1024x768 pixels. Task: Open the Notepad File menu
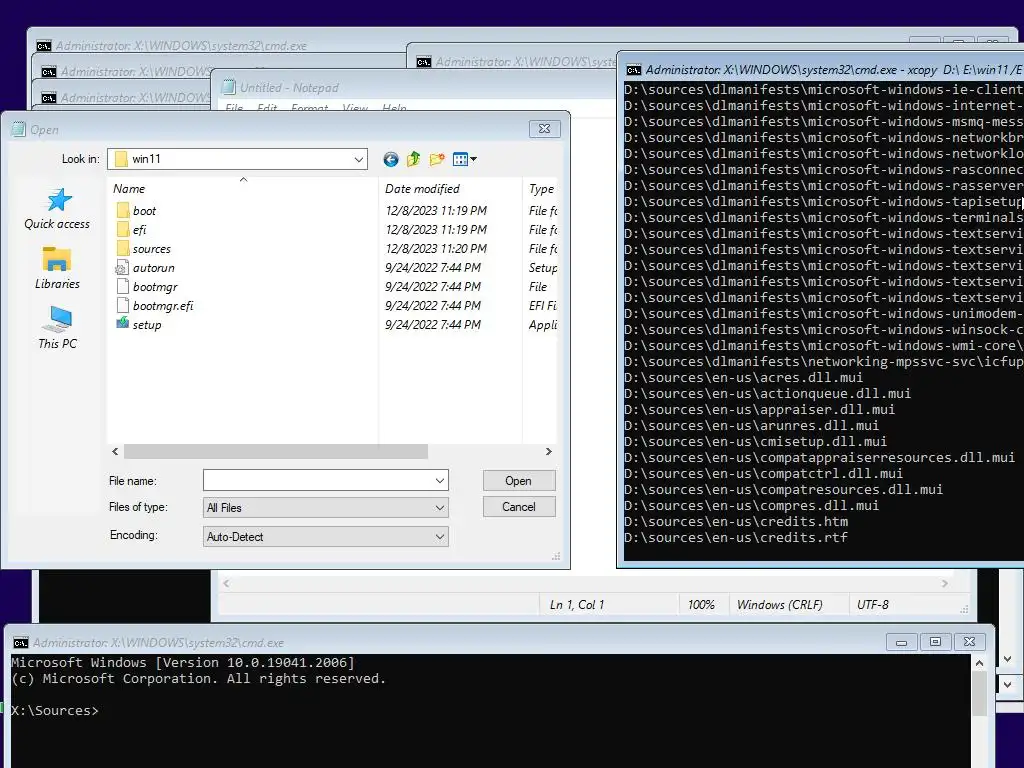tap(234, 108)
